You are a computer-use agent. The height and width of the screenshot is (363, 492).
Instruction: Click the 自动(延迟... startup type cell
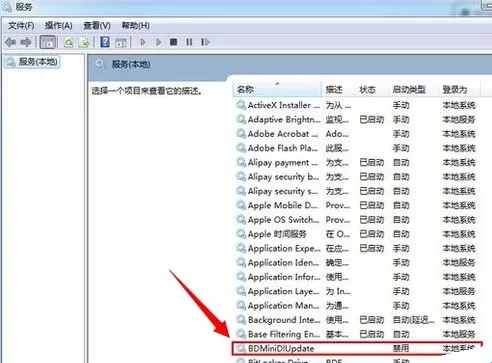[414, 320]
